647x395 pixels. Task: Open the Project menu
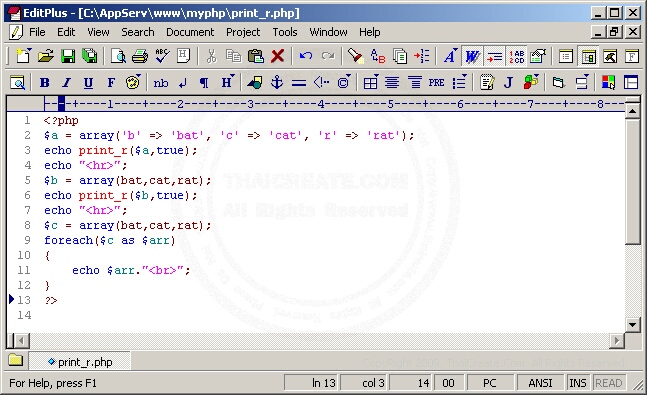point(243,32)
